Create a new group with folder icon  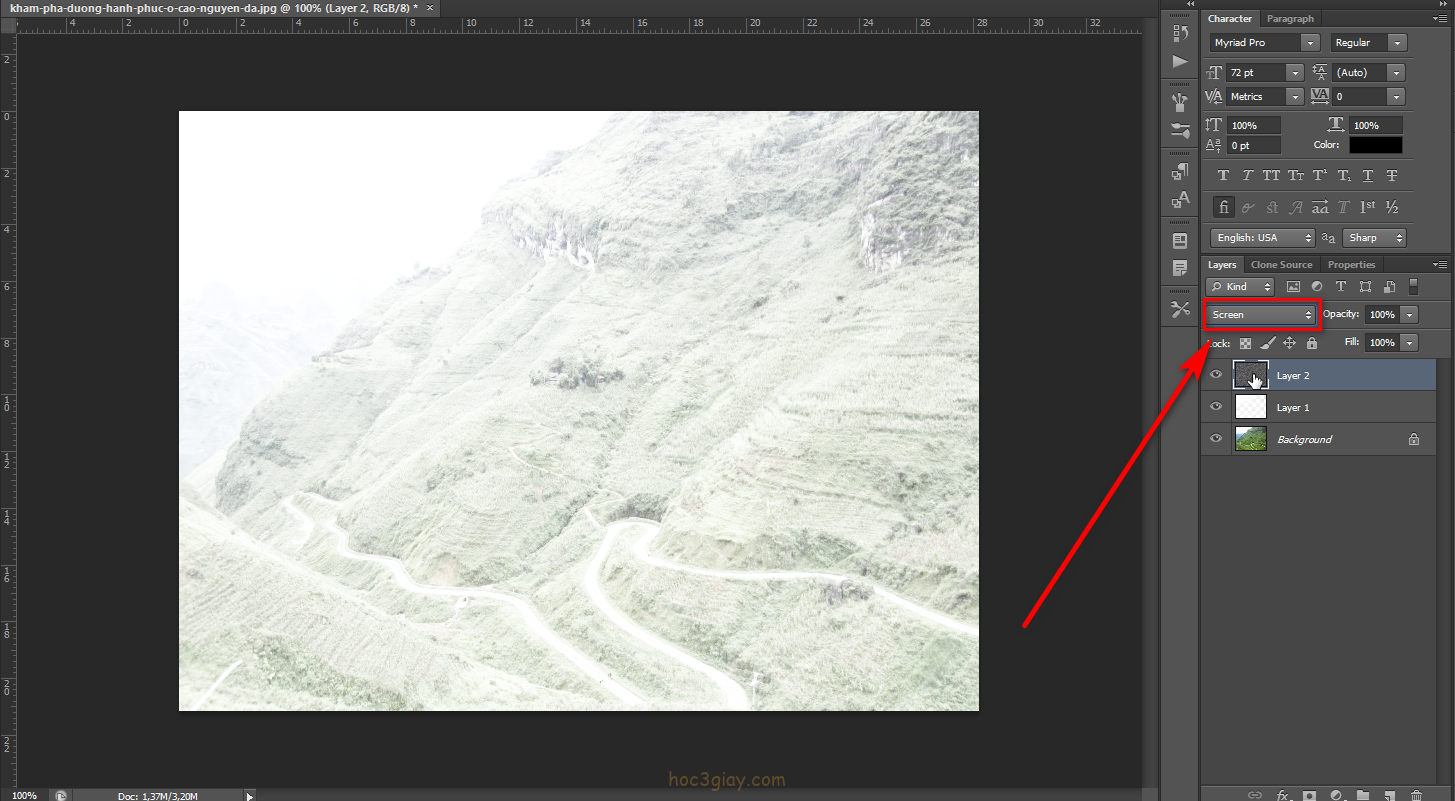(x=1362, y=795)
